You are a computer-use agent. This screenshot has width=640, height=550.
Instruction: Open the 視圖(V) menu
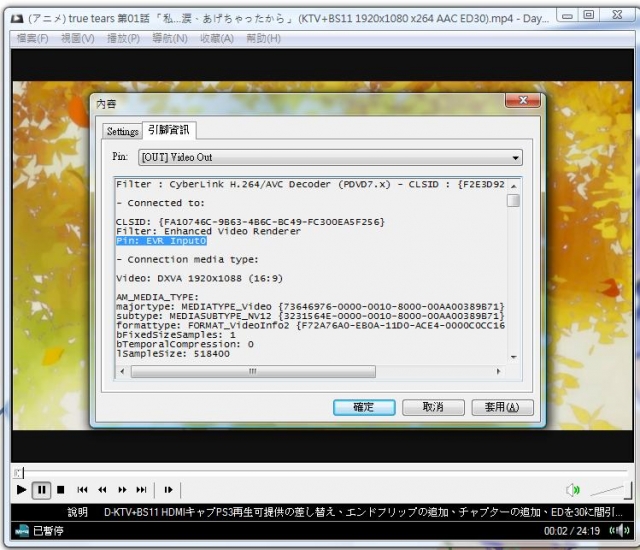coord(78,38)
